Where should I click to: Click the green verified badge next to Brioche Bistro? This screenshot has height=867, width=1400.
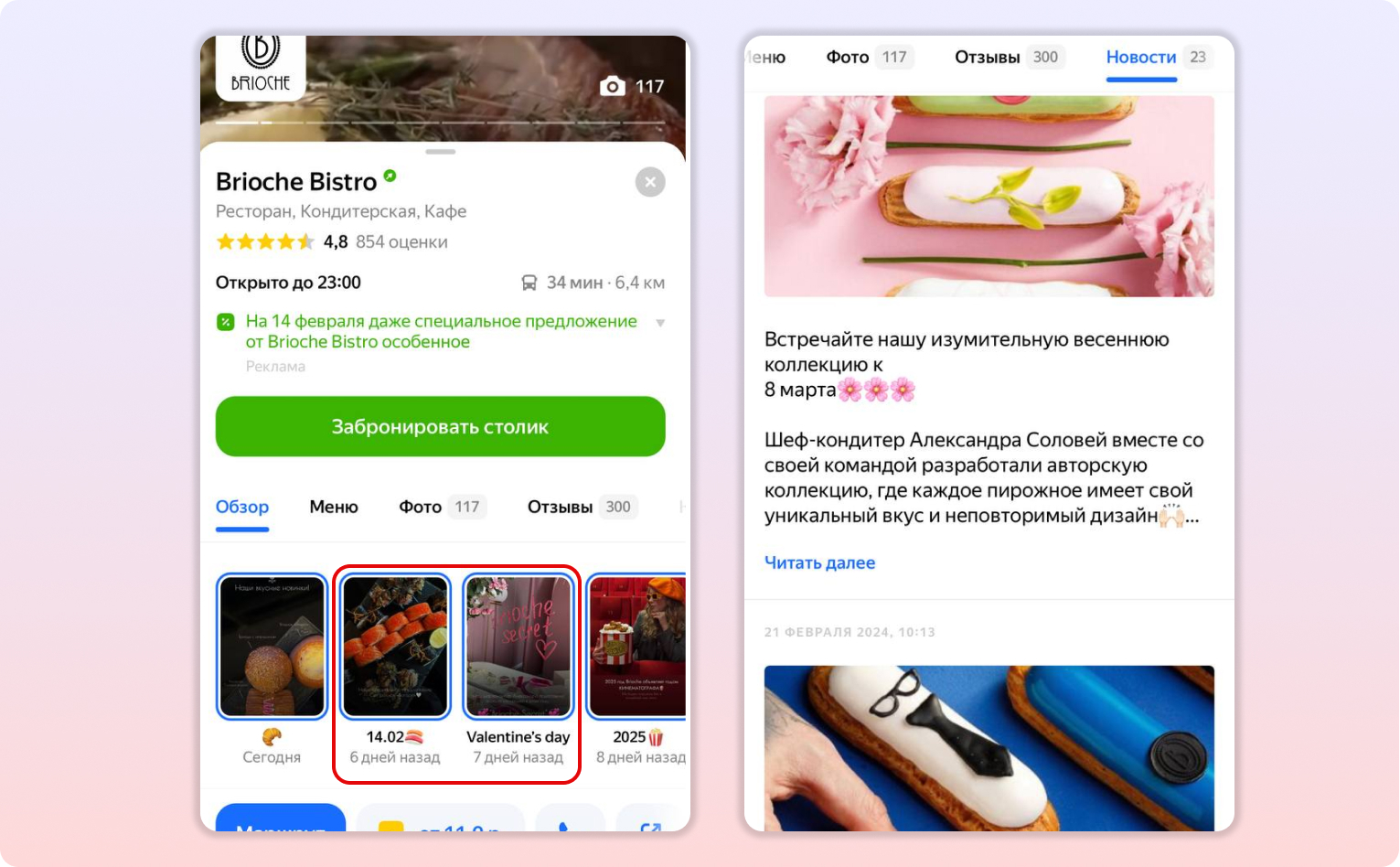point(390,176)
